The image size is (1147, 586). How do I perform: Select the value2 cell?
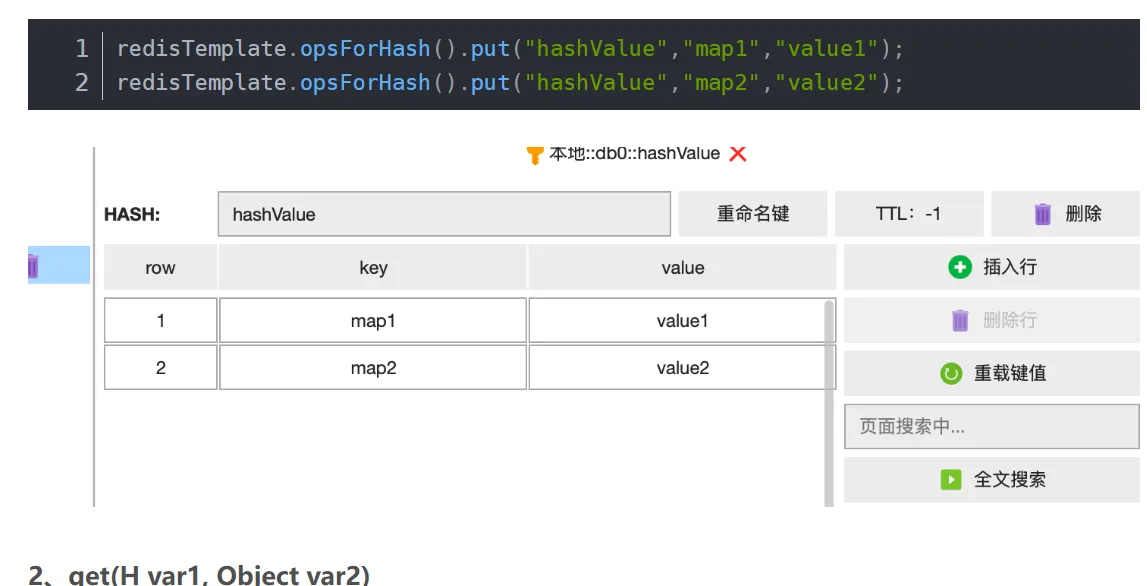(x=682, y=368)
